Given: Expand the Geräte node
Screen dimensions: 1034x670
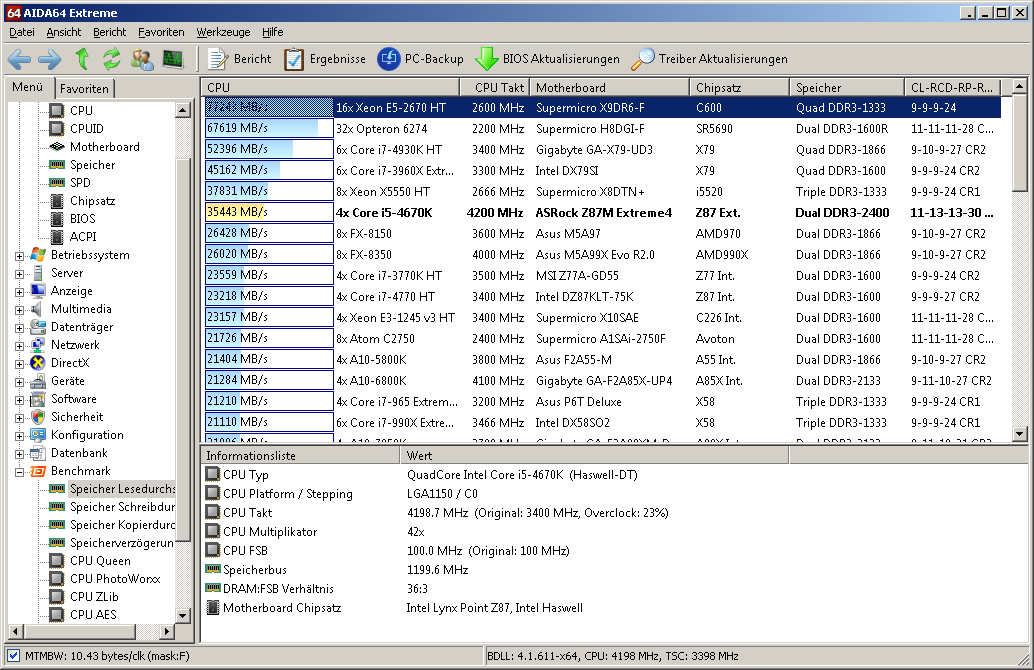Looking at the screenshot, I should [x=20, y=382].
